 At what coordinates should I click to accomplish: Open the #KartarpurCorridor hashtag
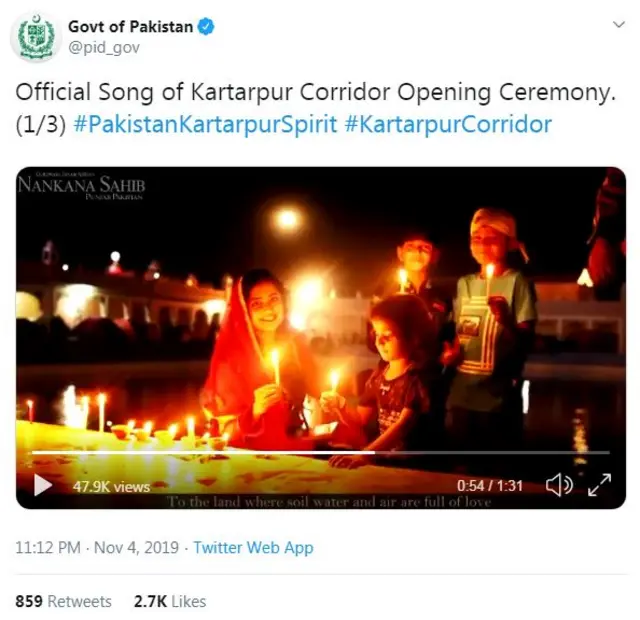click(448, 124)
